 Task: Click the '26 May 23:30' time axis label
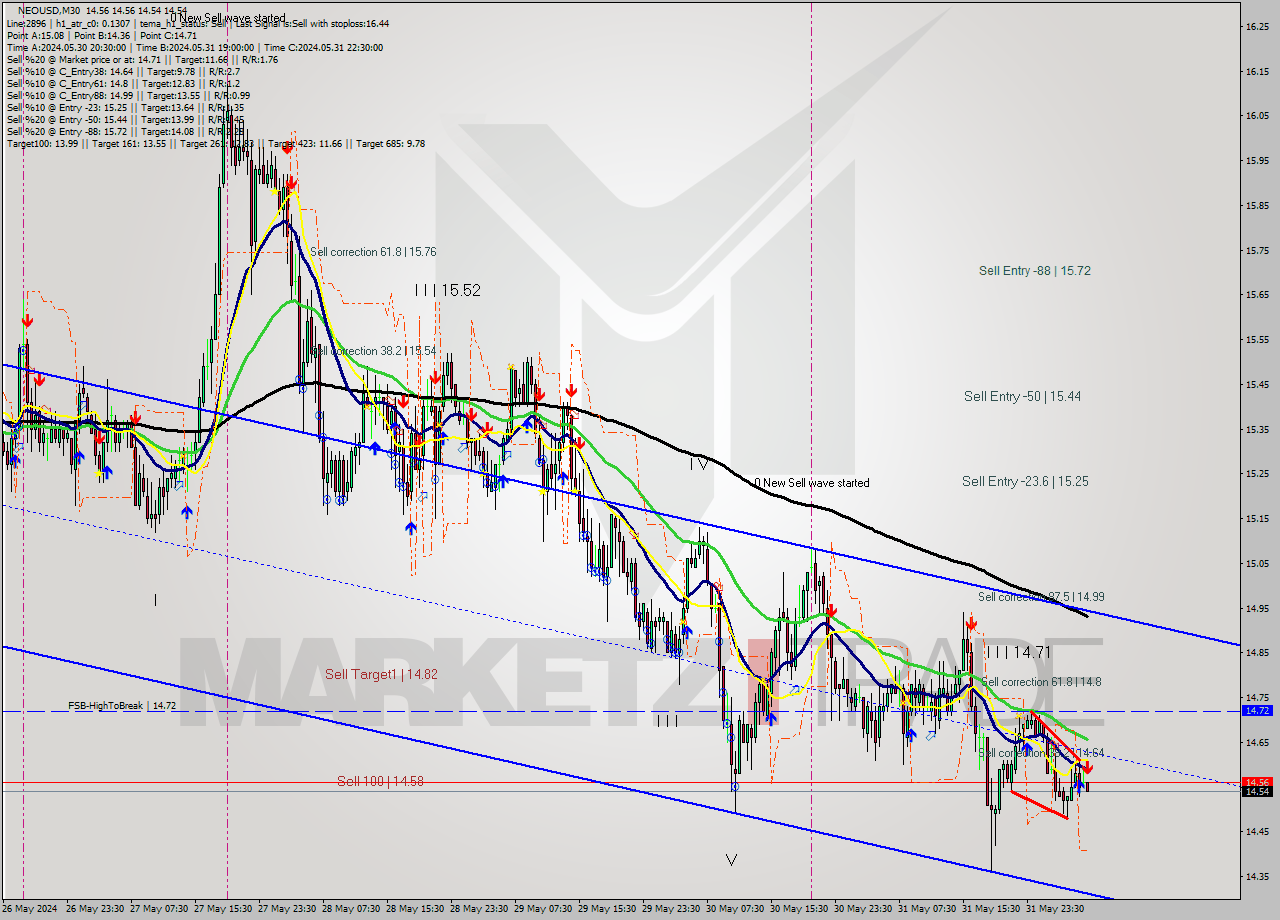click(x=96, y=909)
